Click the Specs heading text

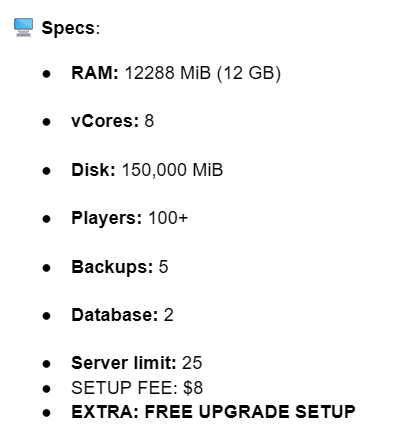[x=70, y=28]
